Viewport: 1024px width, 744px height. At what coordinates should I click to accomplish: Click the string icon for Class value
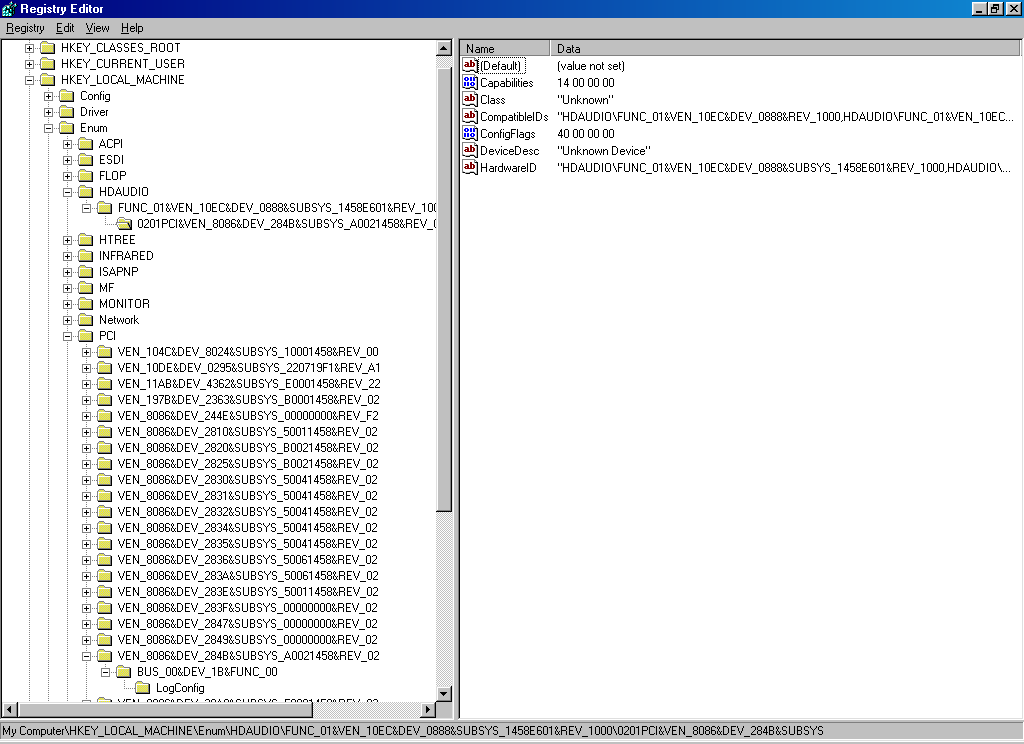[x=470, y=99]
